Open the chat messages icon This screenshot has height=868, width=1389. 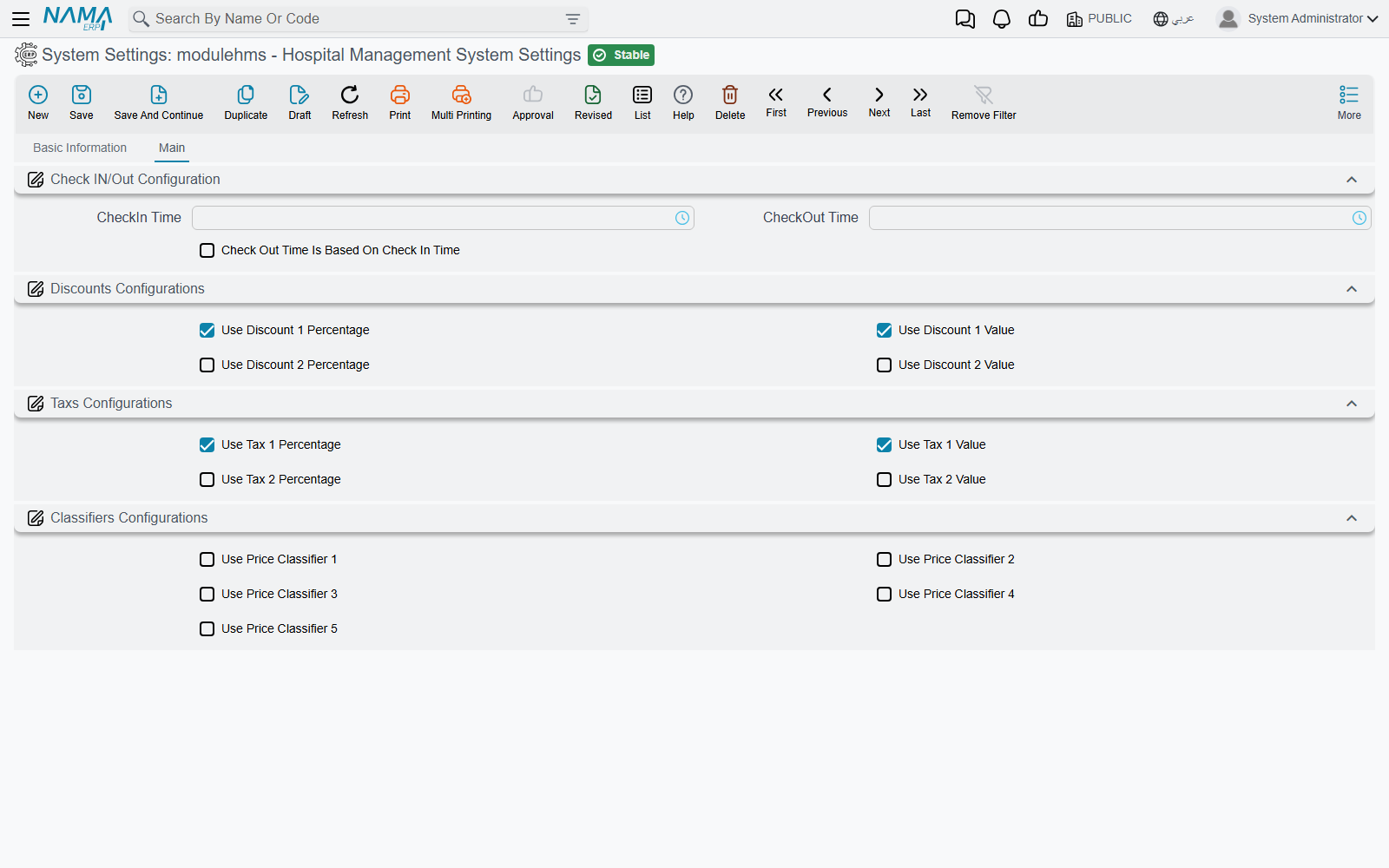pos(965,19)
